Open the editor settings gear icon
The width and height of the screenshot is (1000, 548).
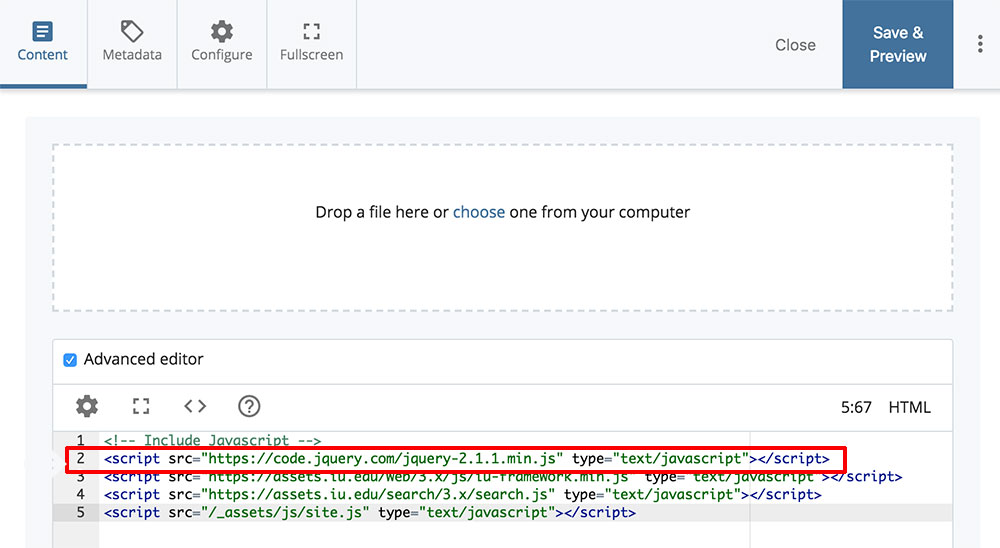point(87,406)
